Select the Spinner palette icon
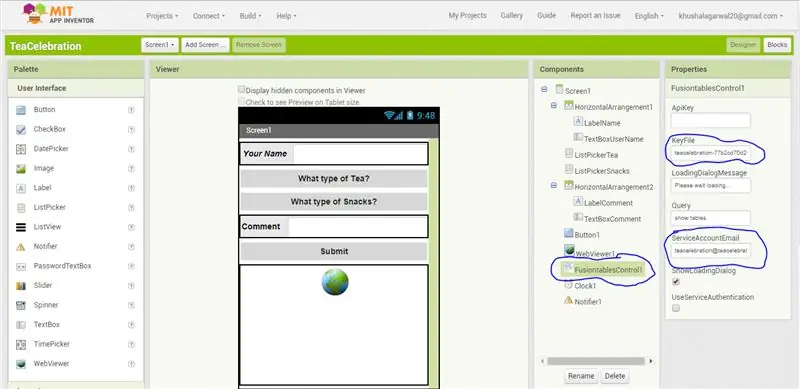This screenshot has width=800, height=389. [21, 305]
